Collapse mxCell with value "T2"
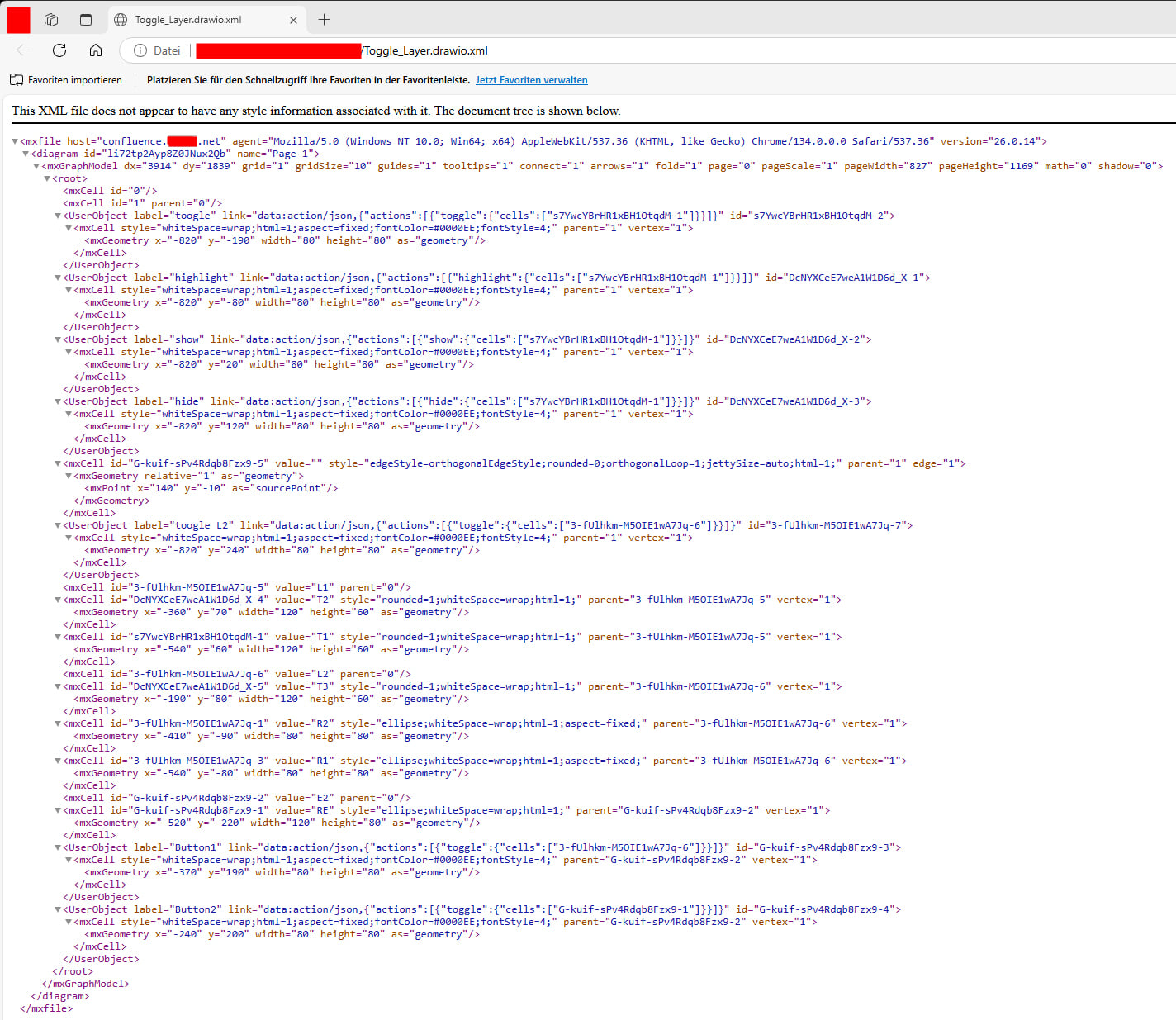 pyautogui.click(x=58, y=600)
